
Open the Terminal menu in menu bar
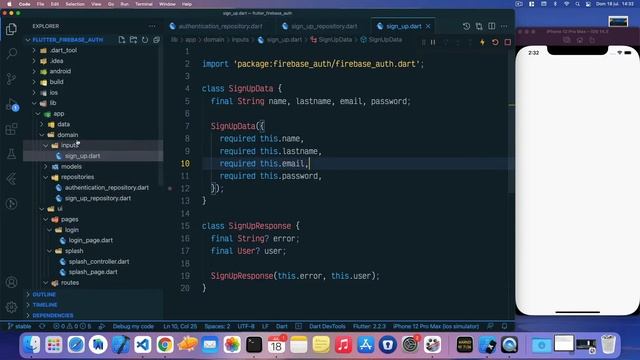[144, 4]
